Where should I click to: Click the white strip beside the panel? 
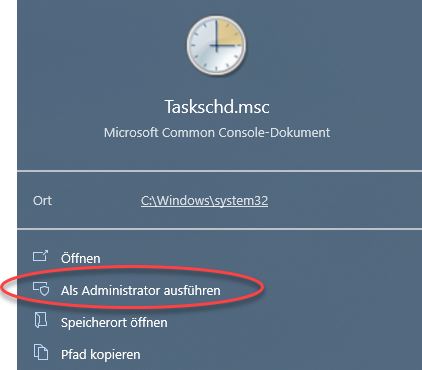coord(8,133)
